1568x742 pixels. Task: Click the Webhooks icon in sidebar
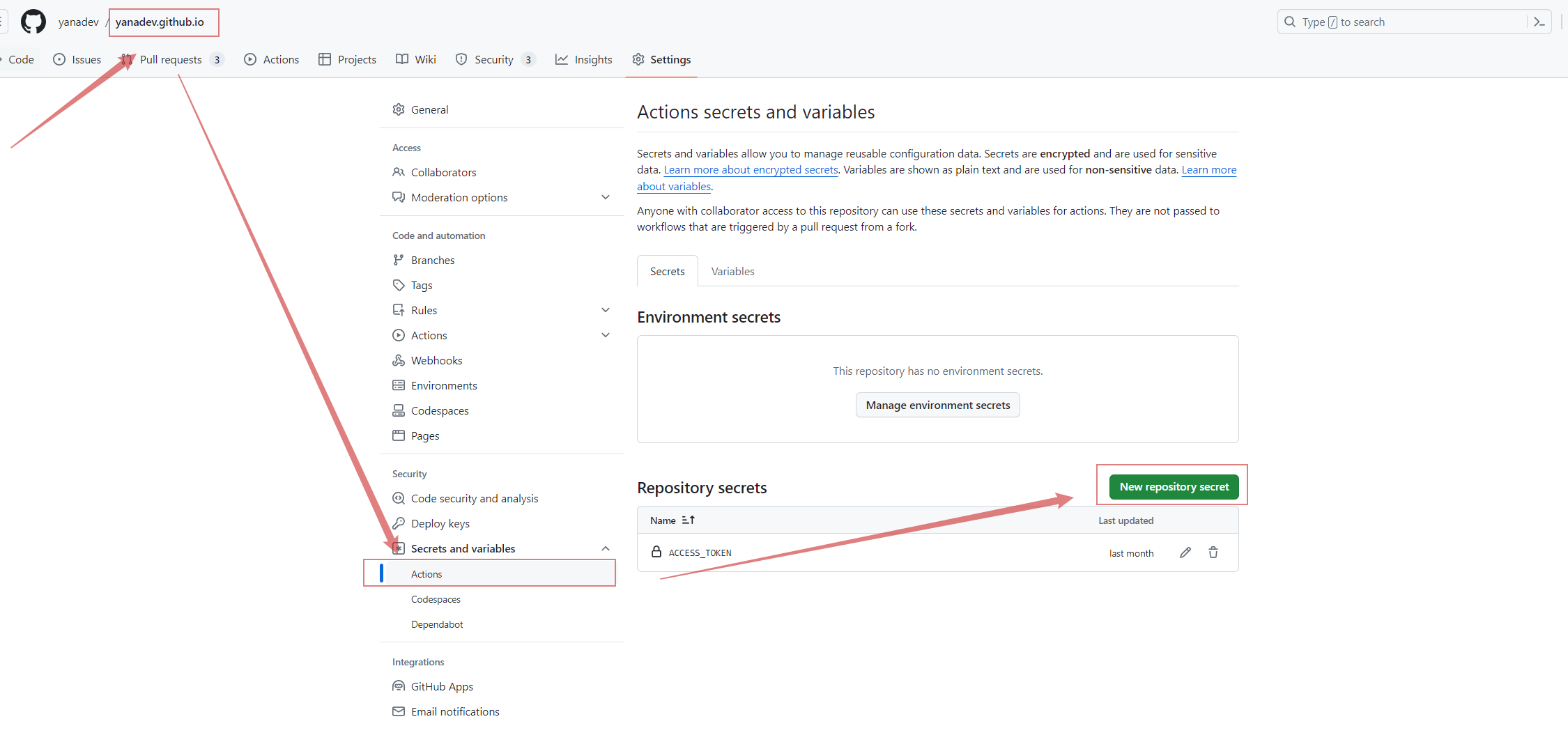tap(399, 360)
